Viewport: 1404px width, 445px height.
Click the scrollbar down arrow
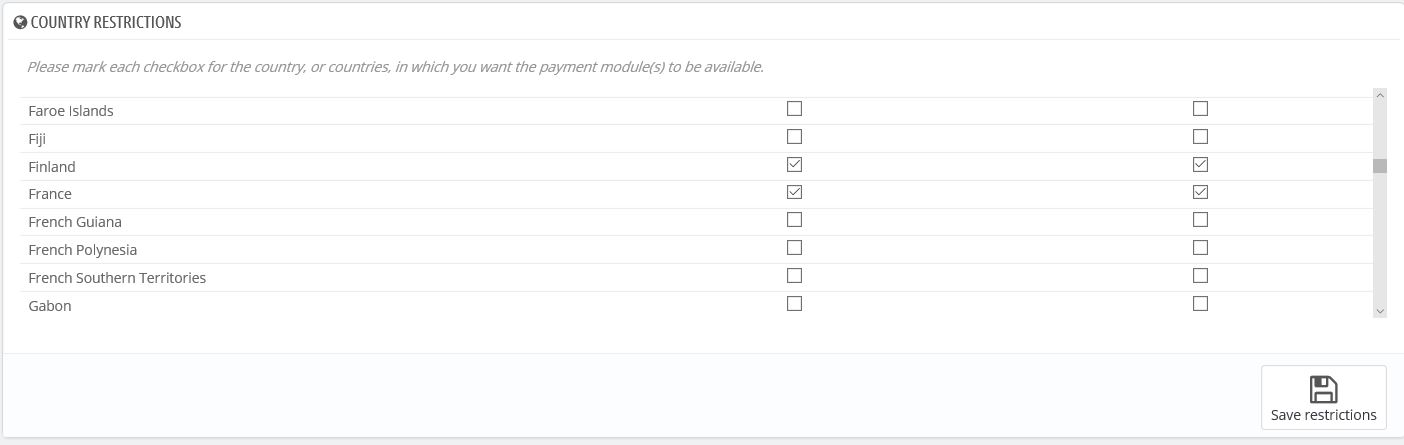pos(1380,311)
